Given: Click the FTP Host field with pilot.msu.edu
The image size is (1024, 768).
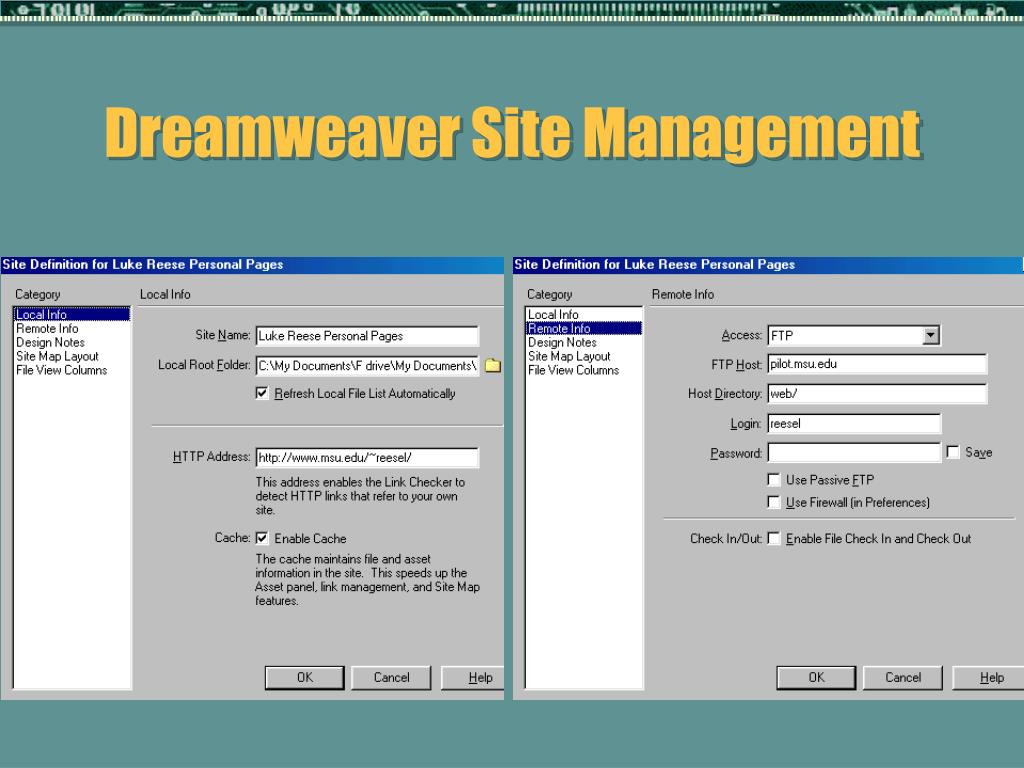Looking at the screenshot, I should [x=877, y=364].
